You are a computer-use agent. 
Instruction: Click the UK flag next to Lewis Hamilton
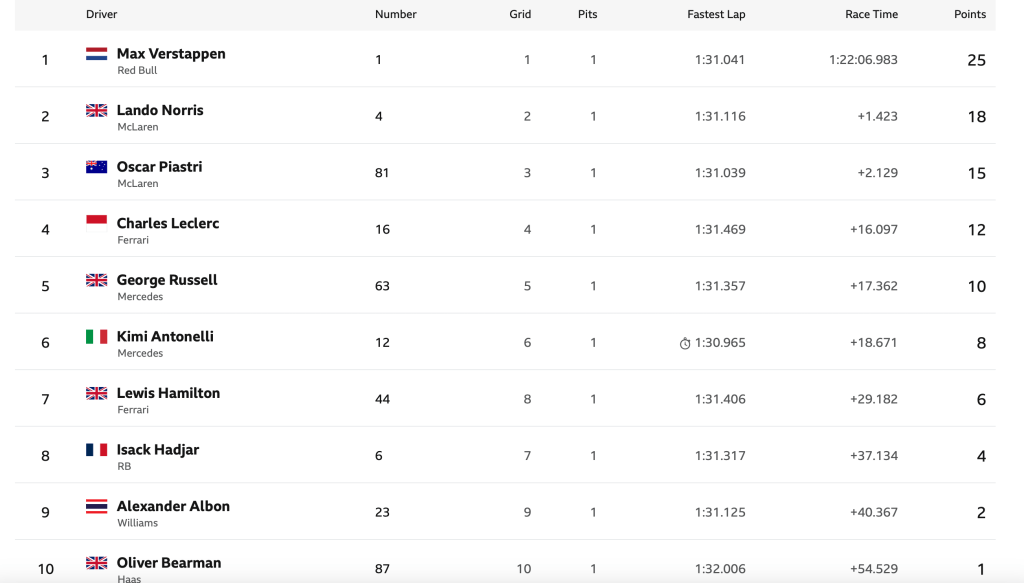[x=96, y=393]
